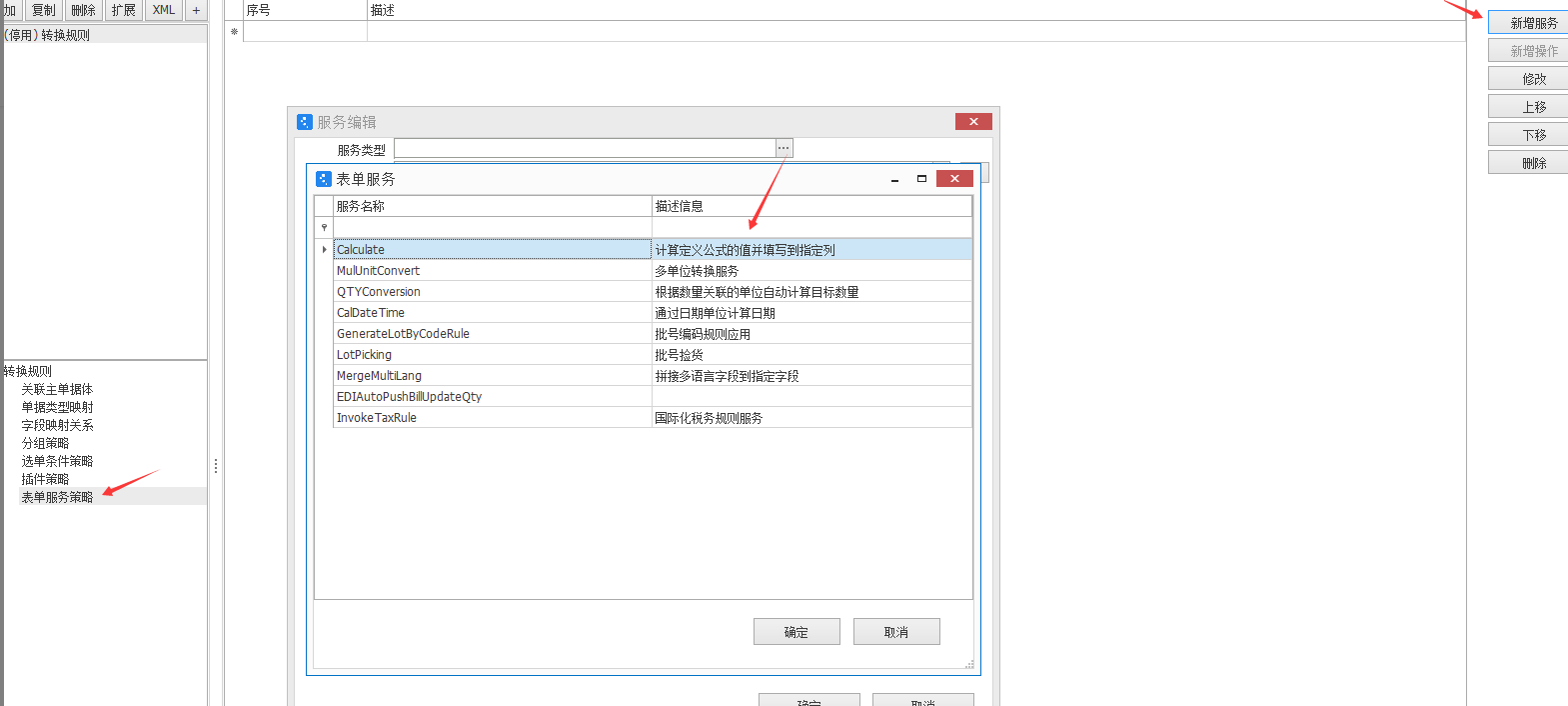The height and width of the screenshot is (706, 1568).
Task: Select 表单服务策略 in the rule tree
Action: (57, 497)
